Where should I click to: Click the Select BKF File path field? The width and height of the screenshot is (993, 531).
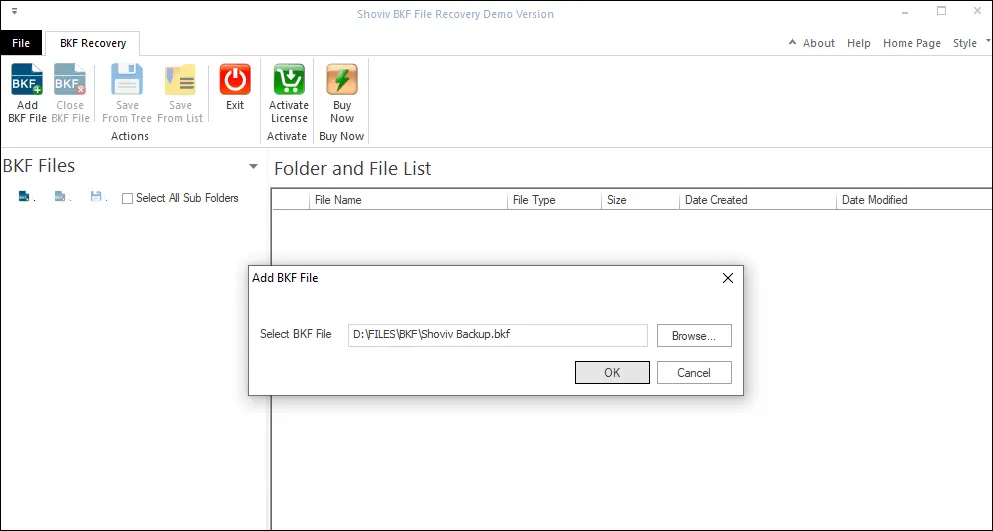[498, 335]
